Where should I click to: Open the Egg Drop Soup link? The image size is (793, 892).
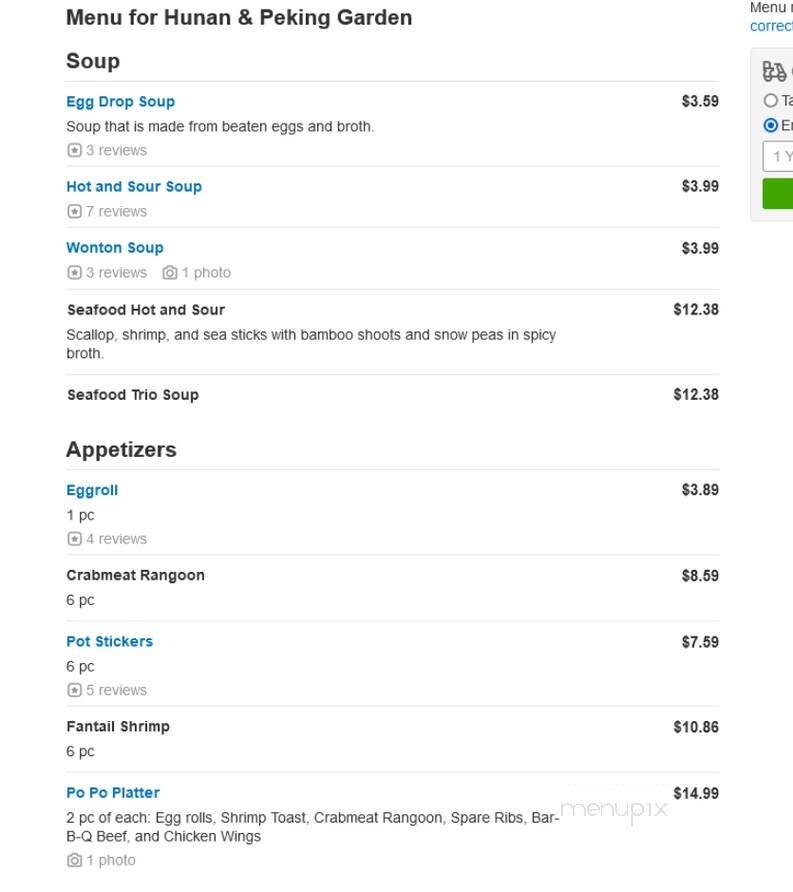tap(120, 101)
